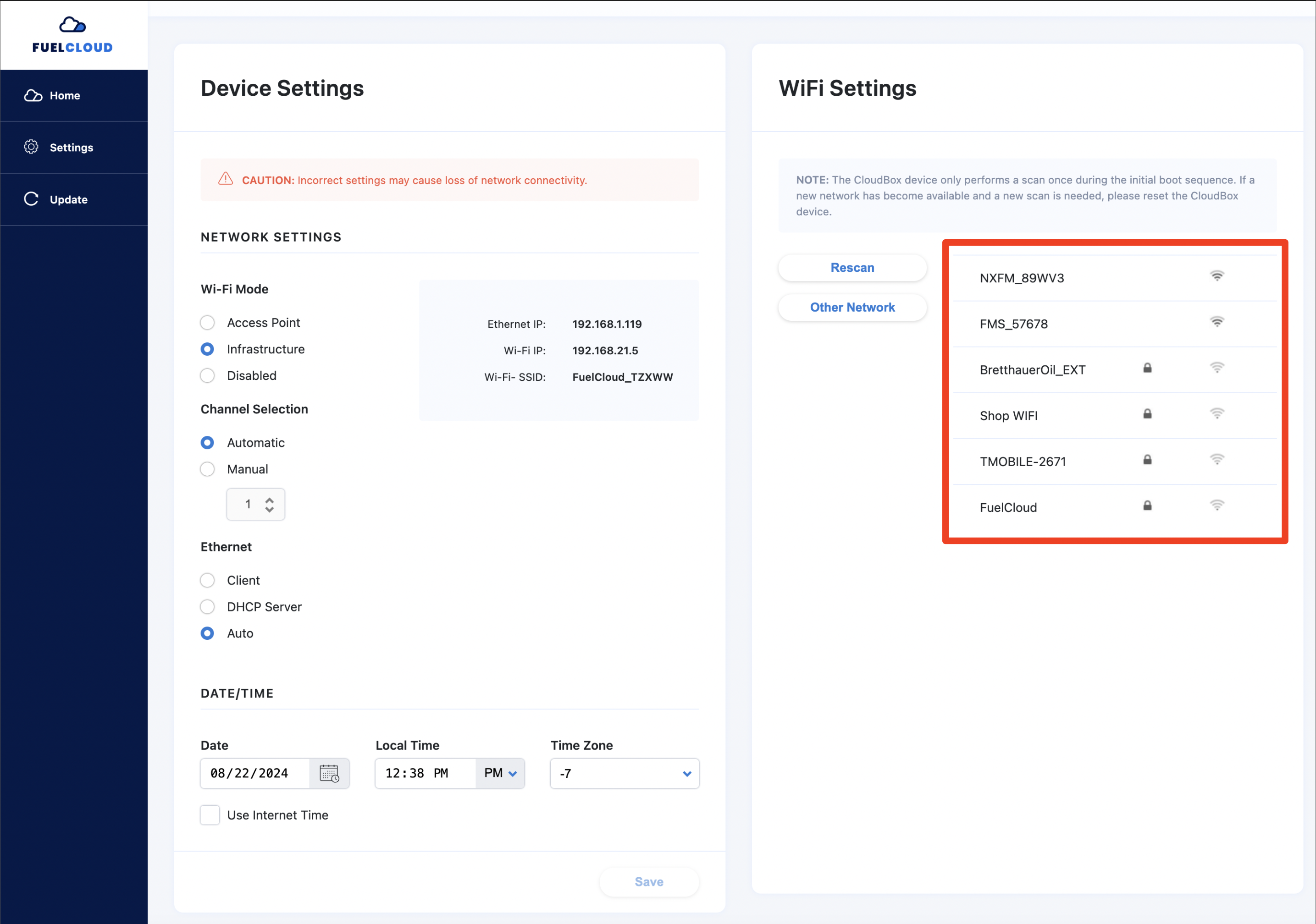Click the Update refresh icon

(x=31, y=199)
